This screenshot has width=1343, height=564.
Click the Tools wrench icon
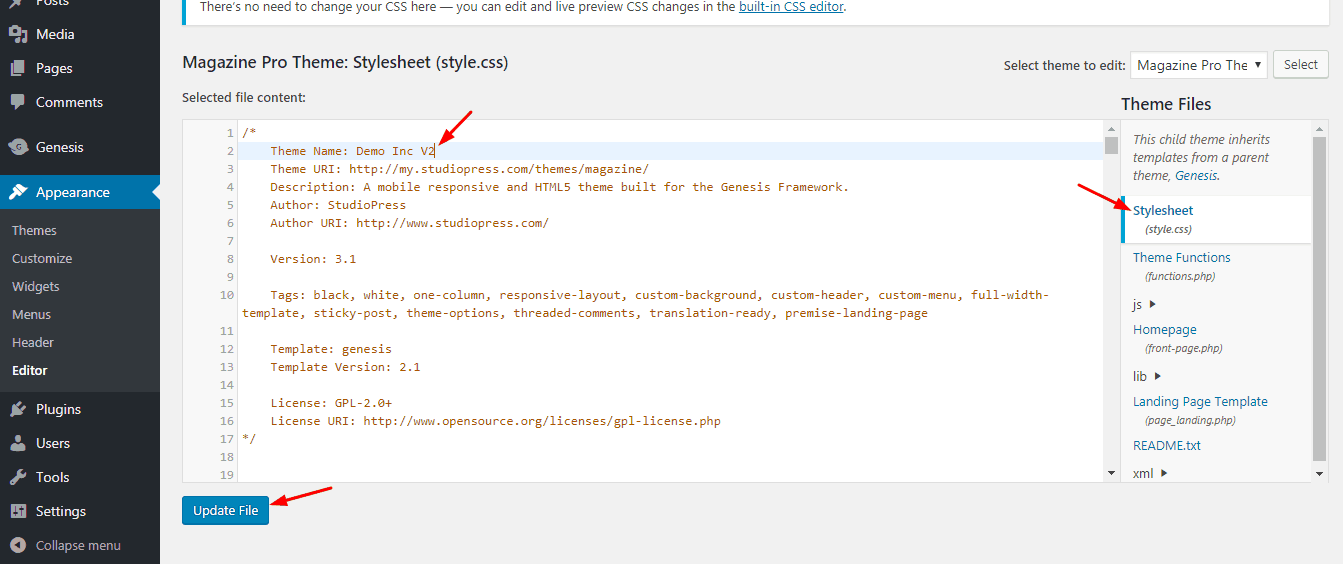pos(18,477)
